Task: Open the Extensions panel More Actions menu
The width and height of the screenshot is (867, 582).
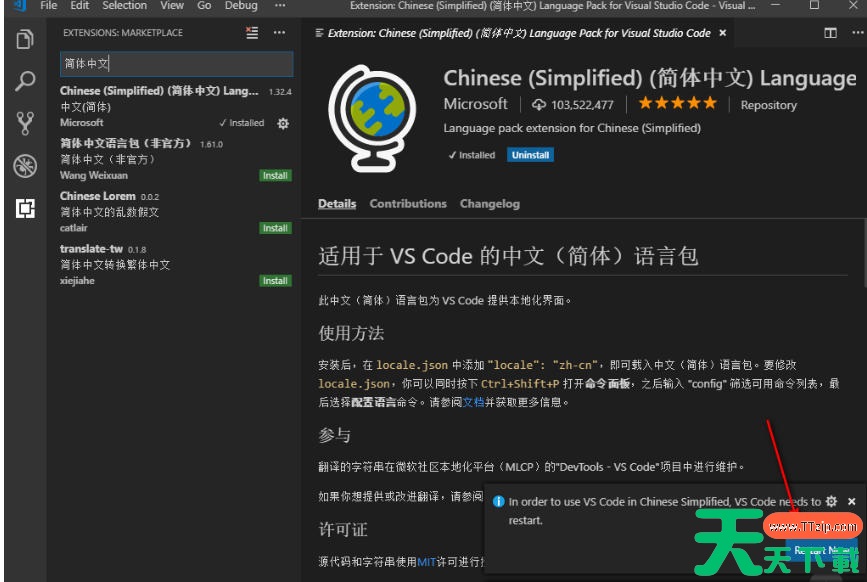Action: [278, 32]
